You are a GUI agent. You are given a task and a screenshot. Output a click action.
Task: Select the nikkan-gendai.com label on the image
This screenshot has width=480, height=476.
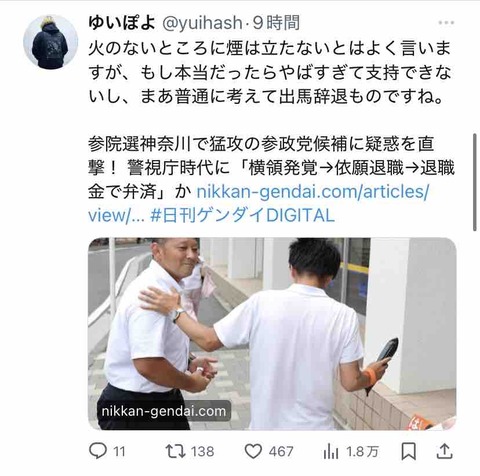(x=164, y=411)
